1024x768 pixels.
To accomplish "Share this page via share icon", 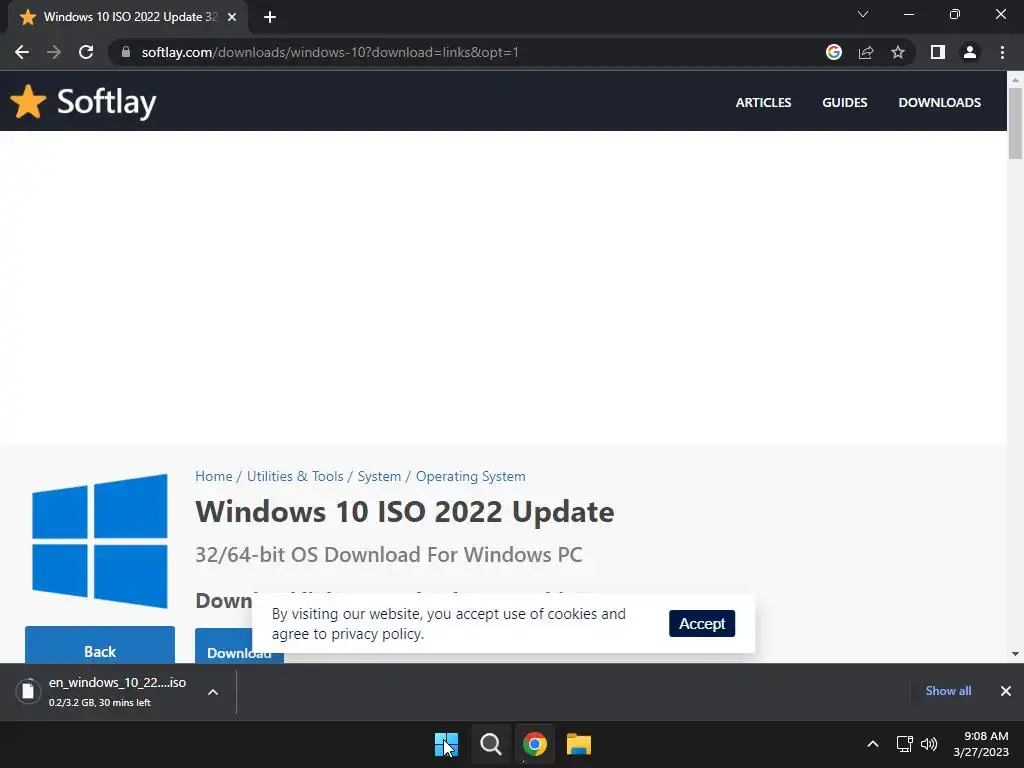I will [866, 52].
